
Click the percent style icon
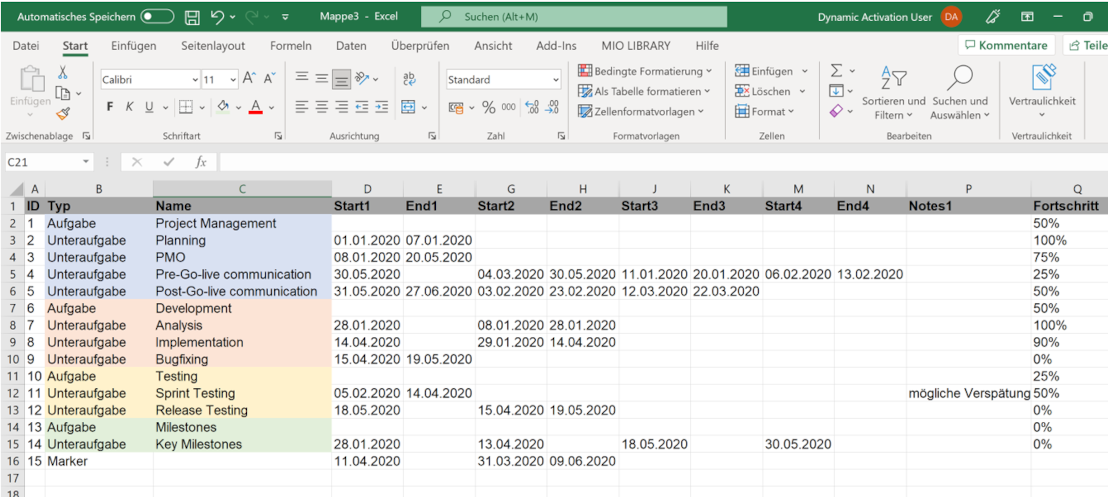[489, 106]
